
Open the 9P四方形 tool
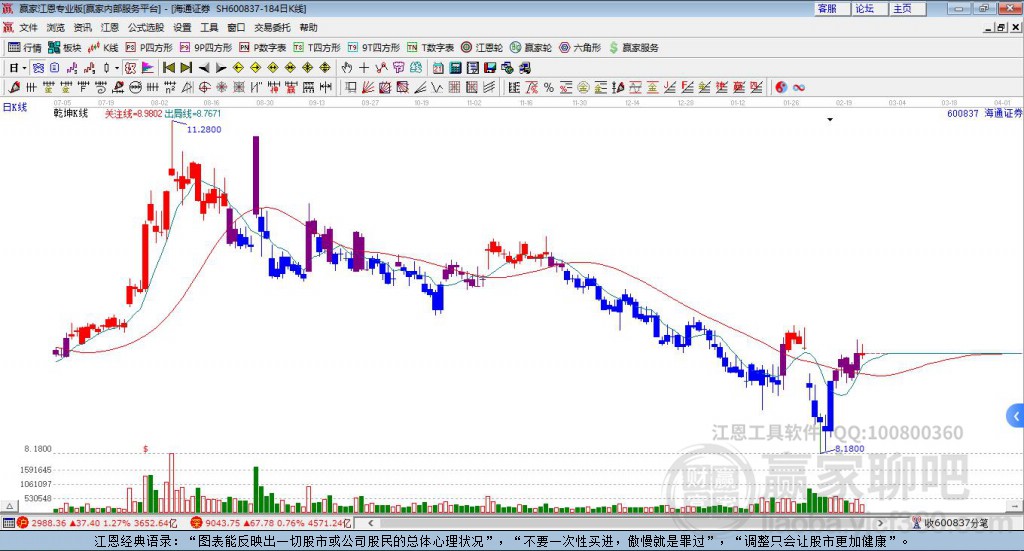(206, 48)
